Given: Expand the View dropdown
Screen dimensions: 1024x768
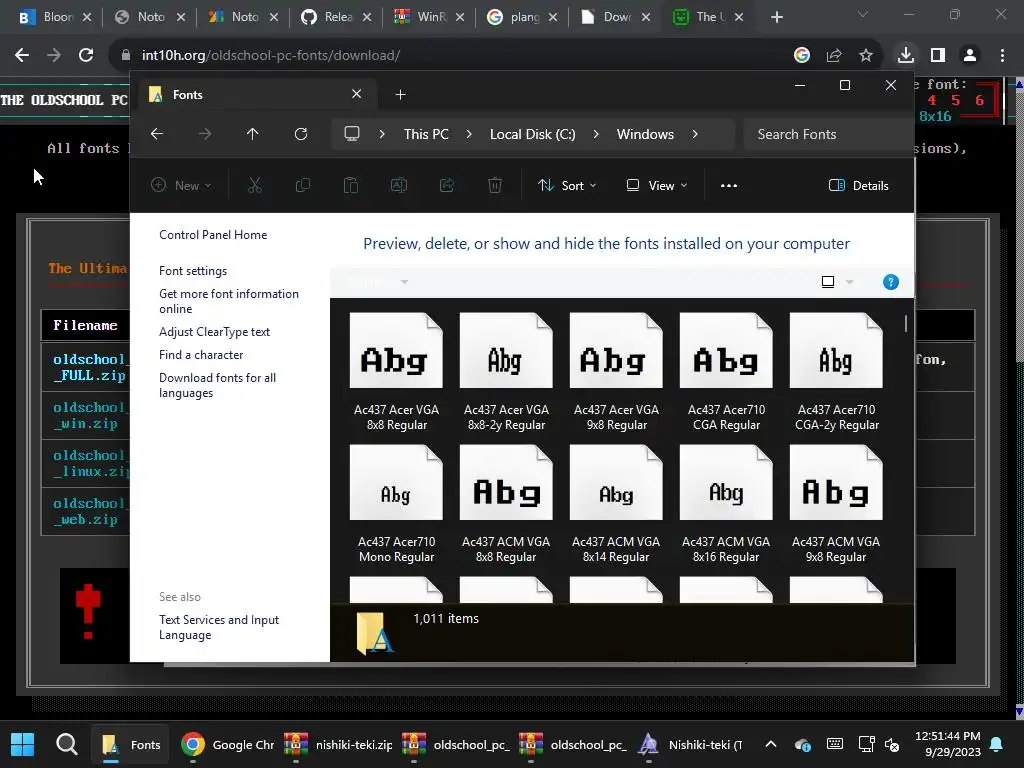Looking at the screenshot, I should (657, 185).
